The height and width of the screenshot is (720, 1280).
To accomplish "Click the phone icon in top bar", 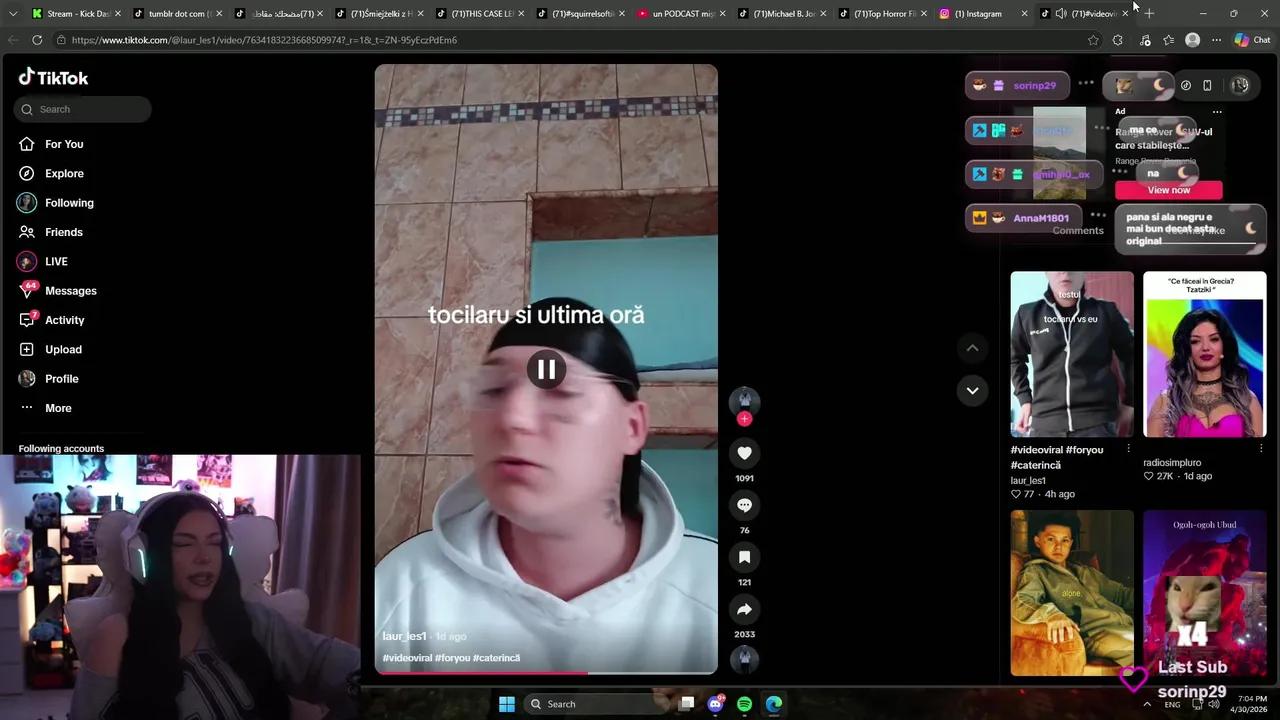I will (x=1207, y=86).
